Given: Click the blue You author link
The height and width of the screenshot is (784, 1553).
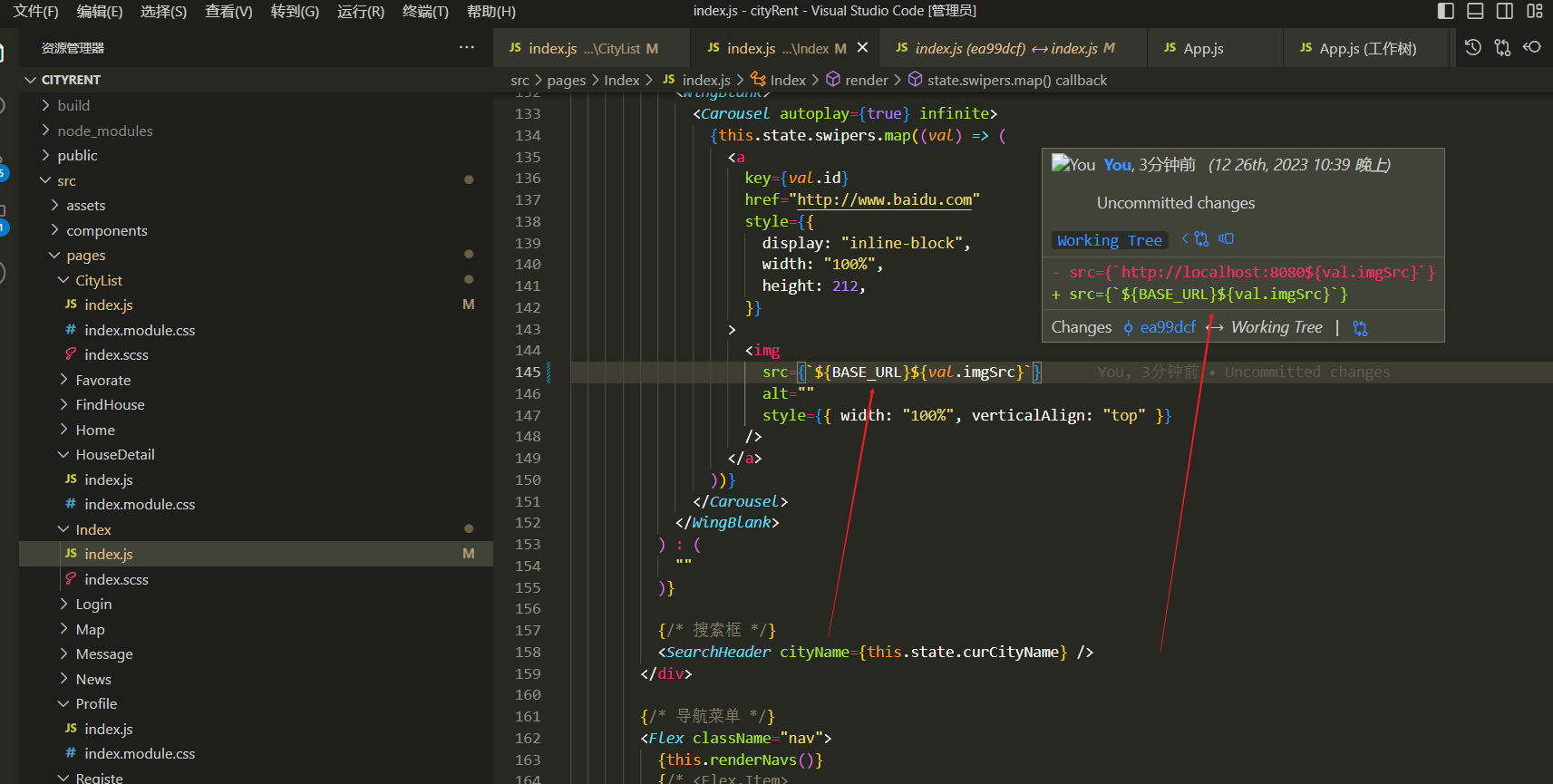Looking at the screenshot, I should pyautogui.click(x=1117, y=165).
